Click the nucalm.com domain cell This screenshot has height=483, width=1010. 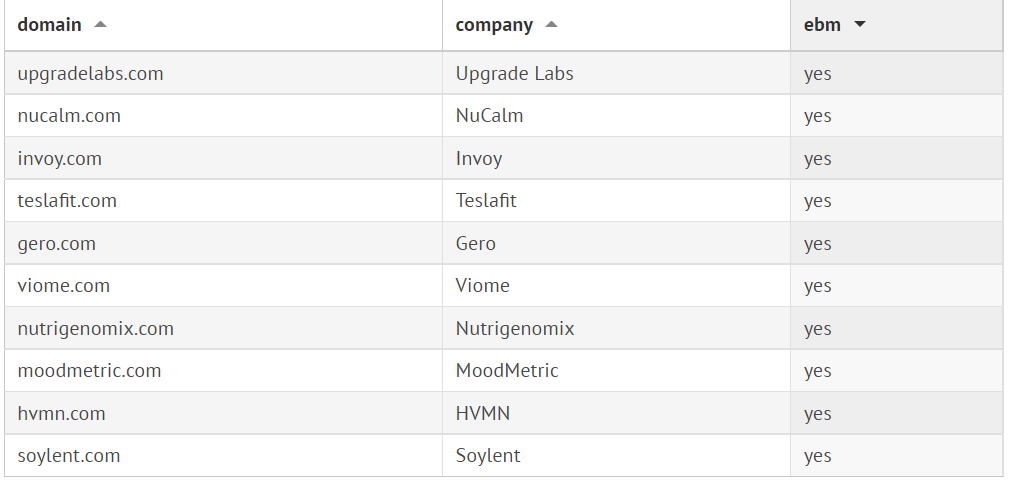tap(69, 116)
